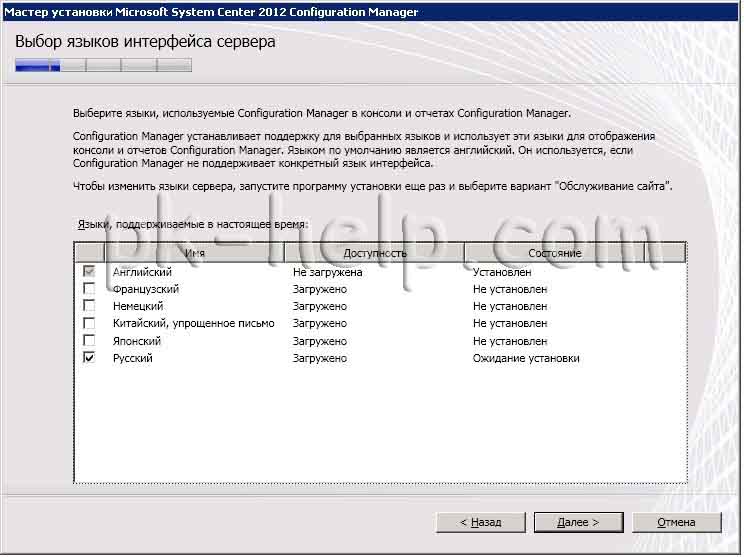Click the Китайский, упрощенное письмо name

pyautogui.click(x=194, y=324)
